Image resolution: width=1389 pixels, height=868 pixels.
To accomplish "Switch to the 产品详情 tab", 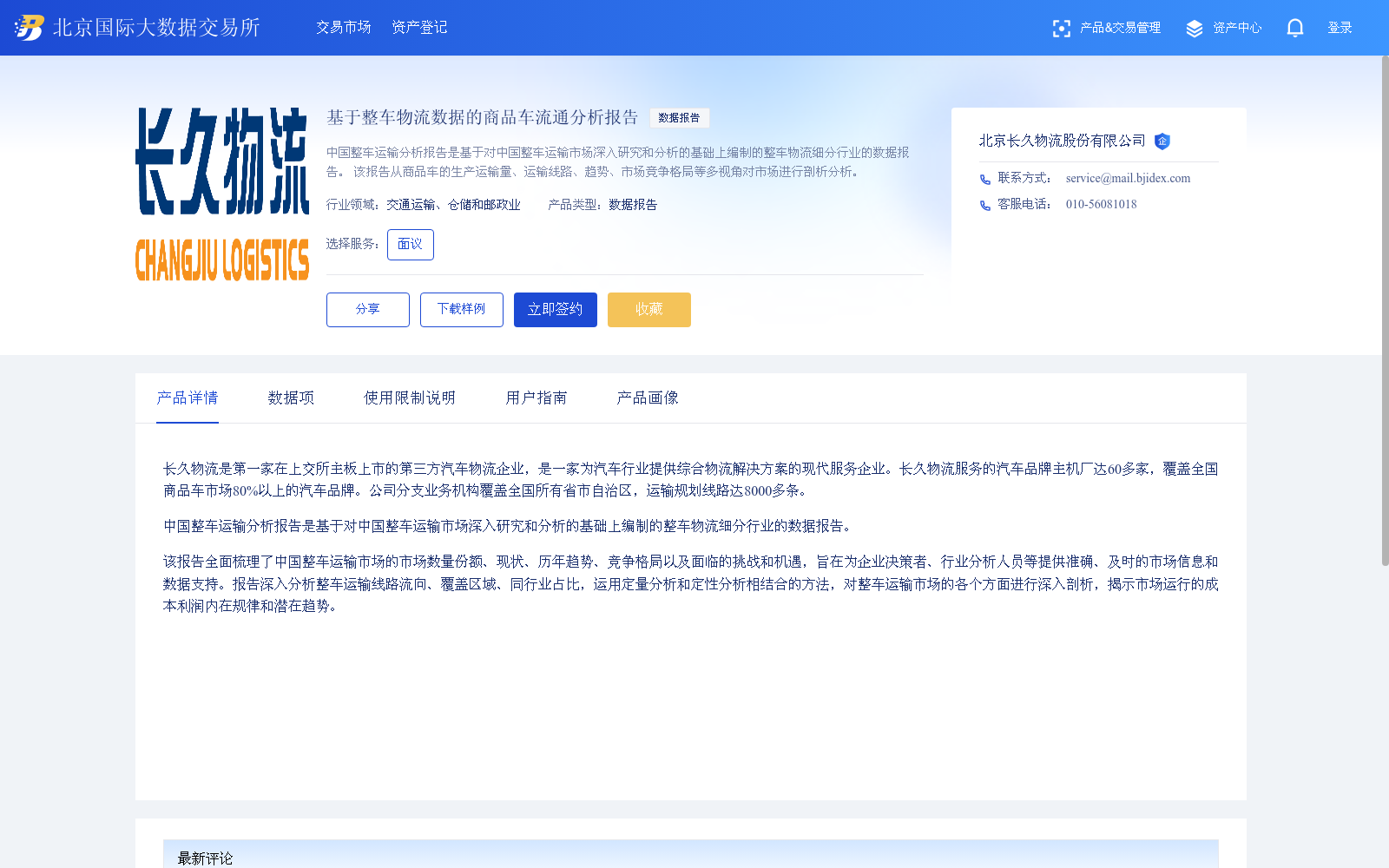I will coord(188,398).
